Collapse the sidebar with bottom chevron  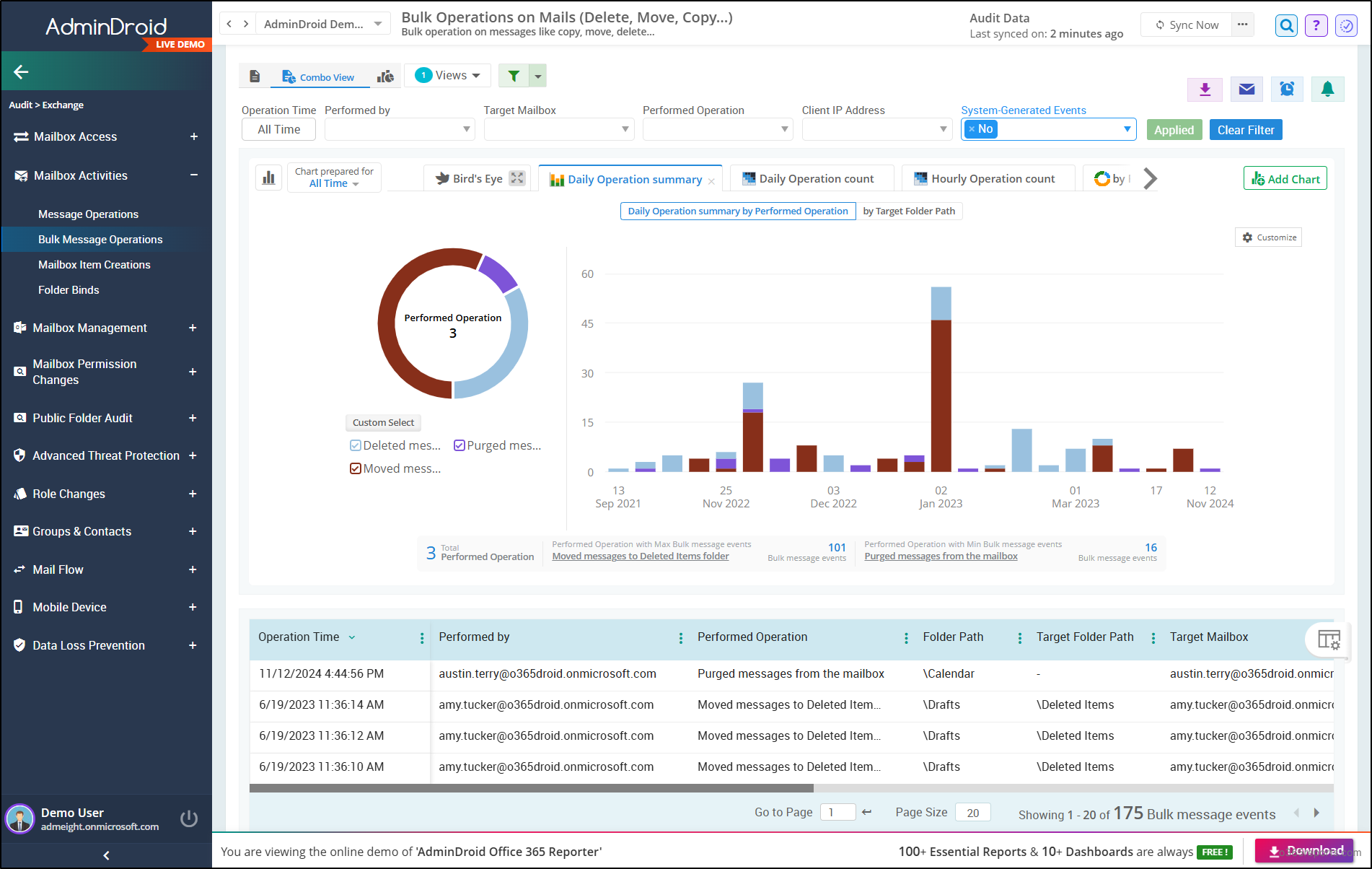107,855
